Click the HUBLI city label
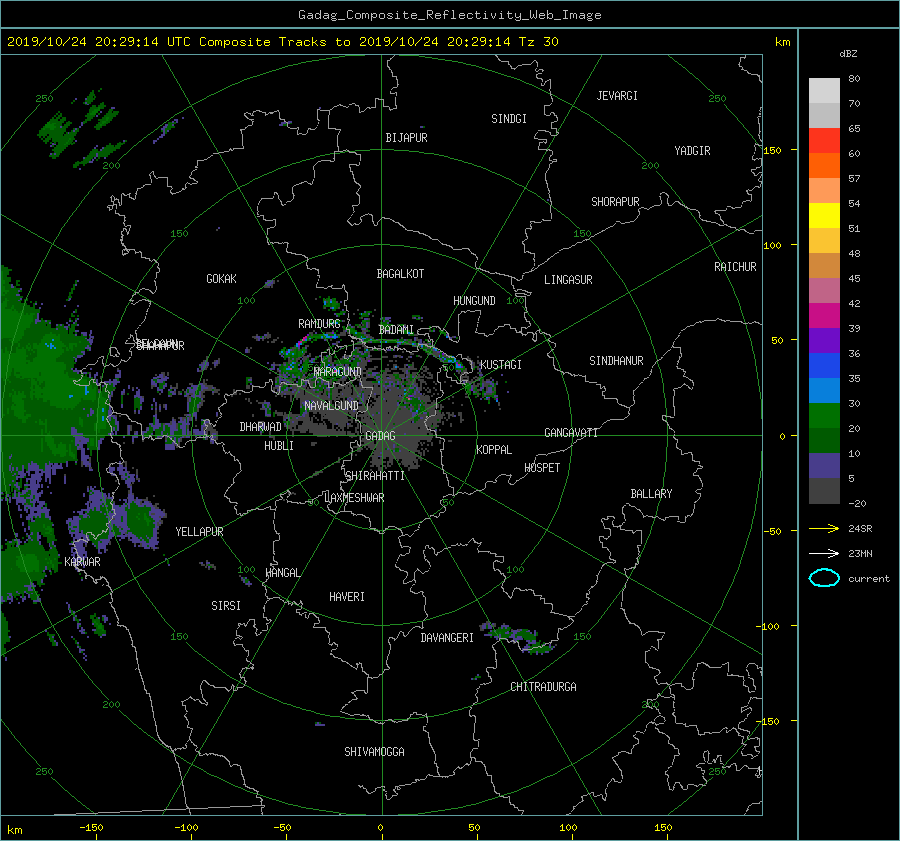 [278, 446]
